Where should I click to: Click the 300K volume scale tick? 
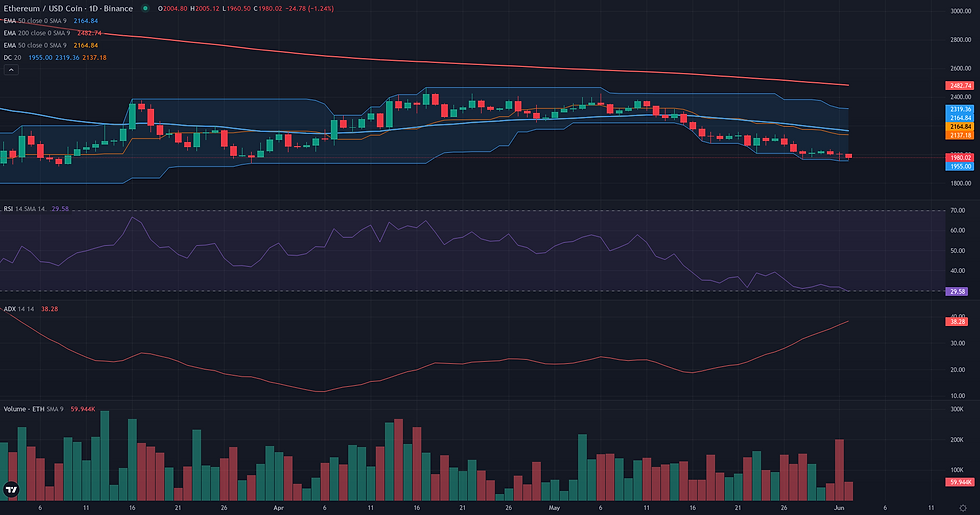(x=957, y=409)
